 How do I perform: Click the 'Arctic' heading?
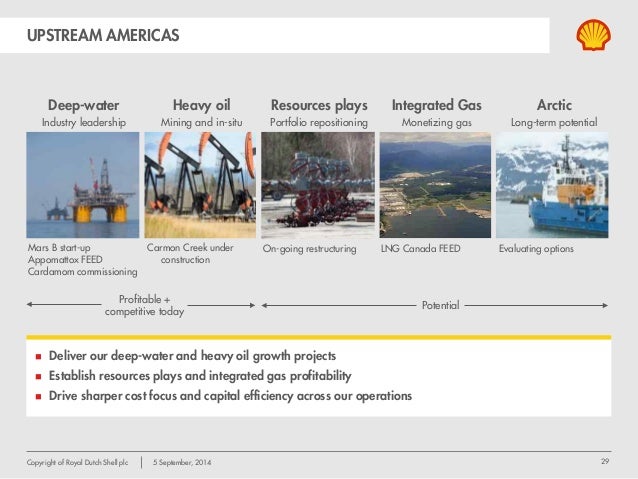point(554,105)
